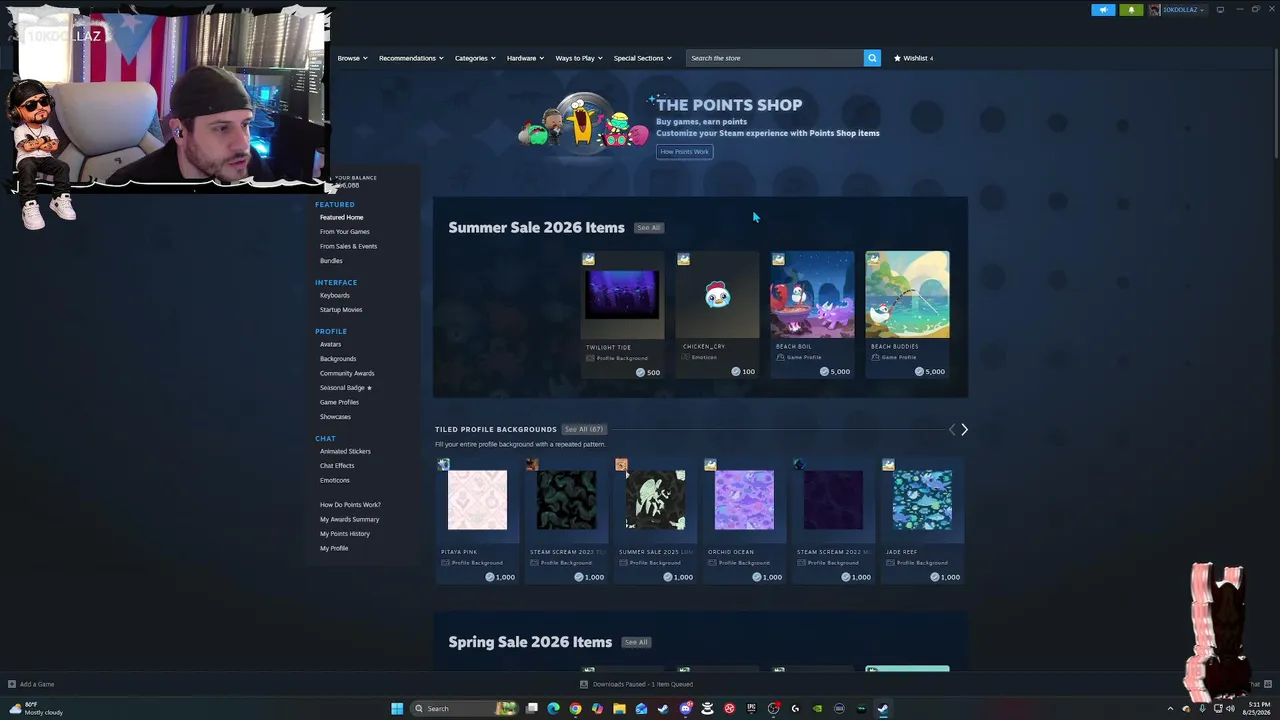Viewport: 1280px width, 720px height.
Task: Open Backgrounds under Profile
Action: (338, 359)
